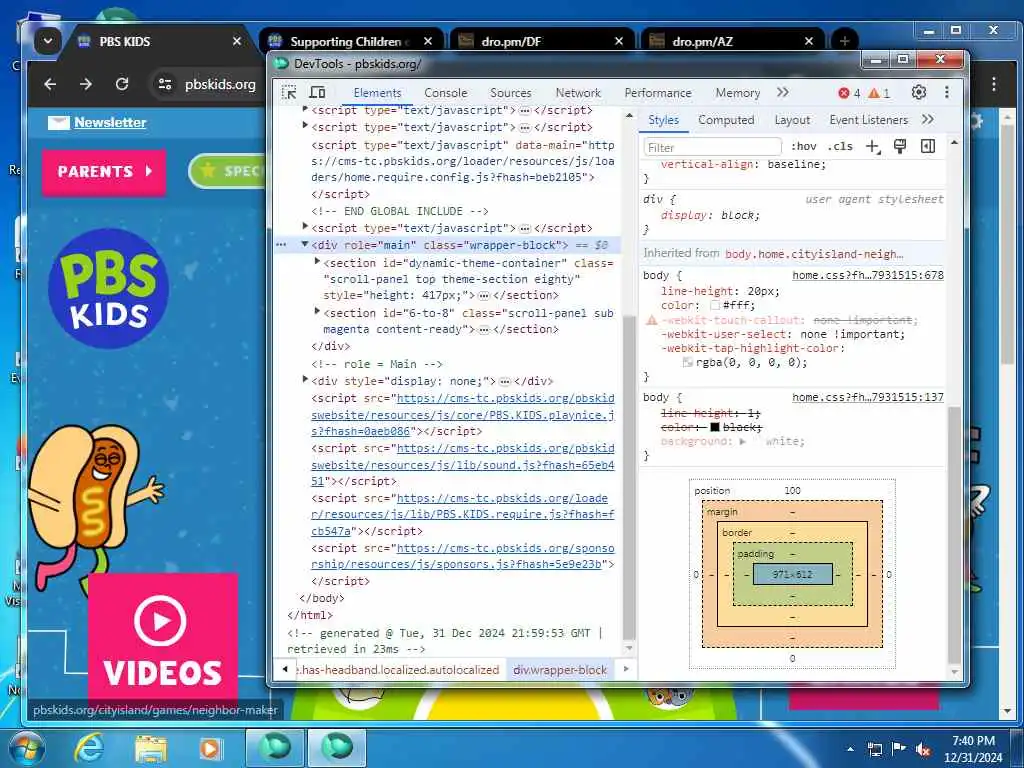
Task: Click the #fff white color swatch
Action: [715, 306]
